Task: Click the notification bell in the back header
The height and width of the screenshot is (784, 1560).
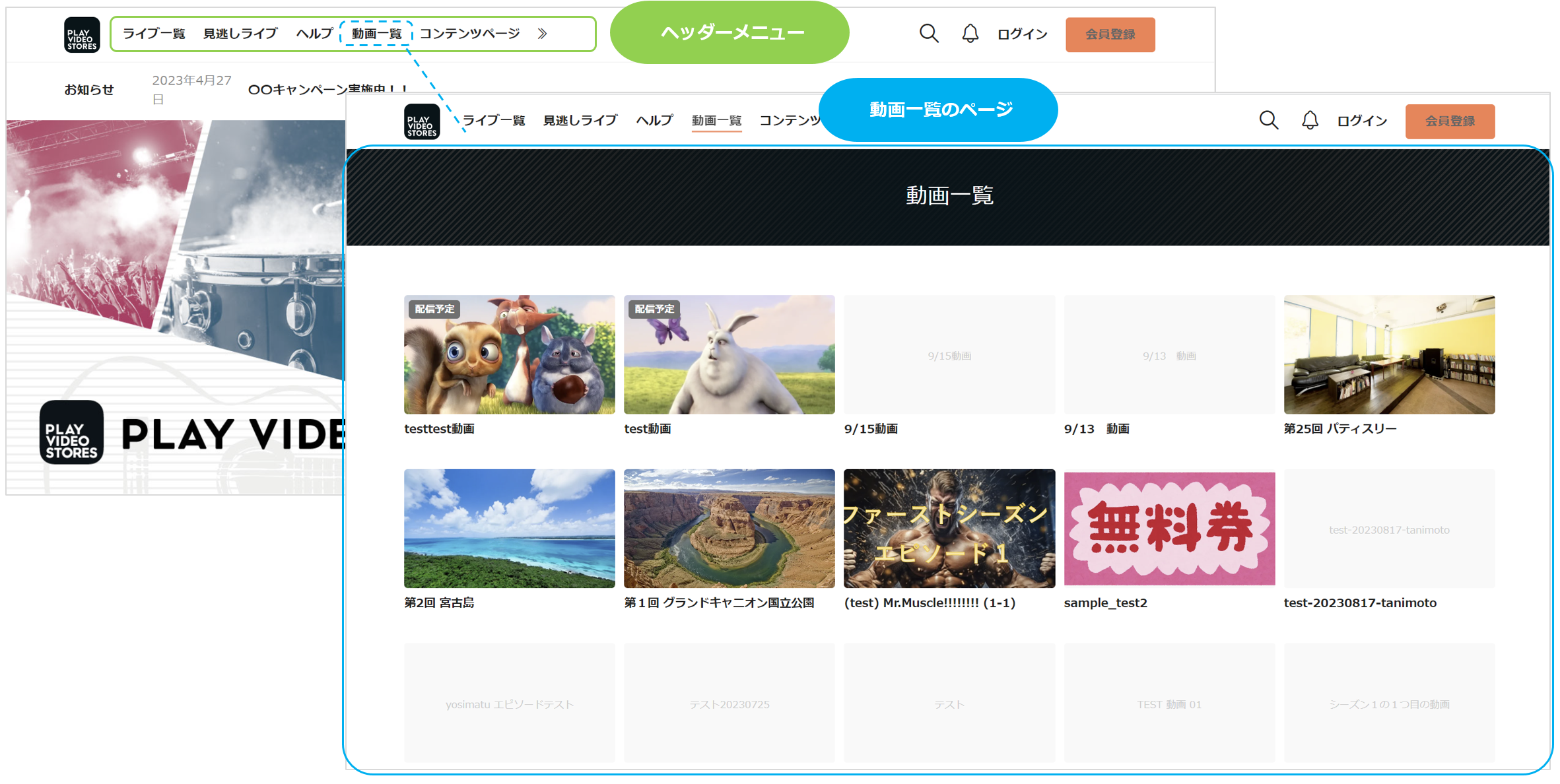Action: coord(969,34)
